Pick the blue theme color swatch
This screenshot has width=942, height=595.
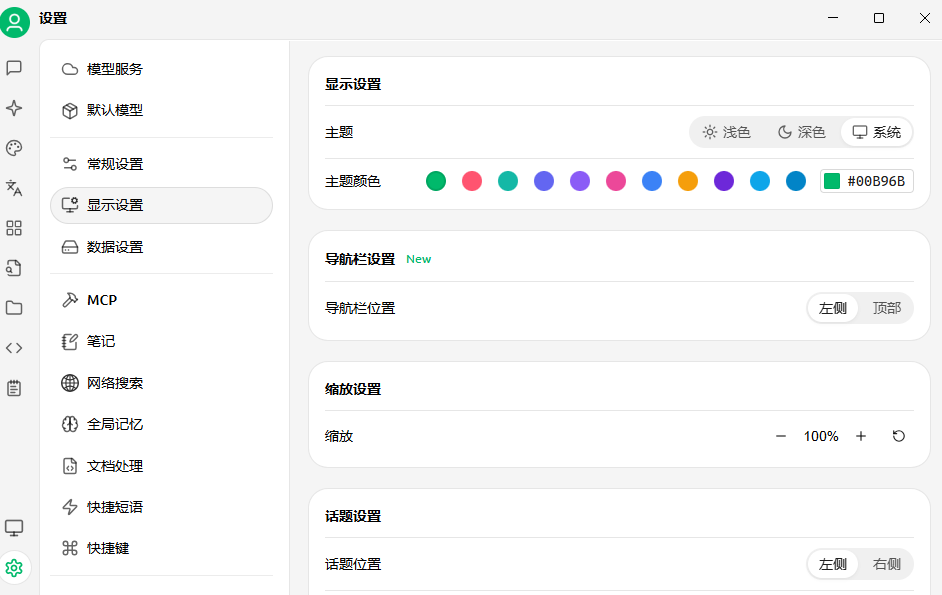(x=652, y=181)
